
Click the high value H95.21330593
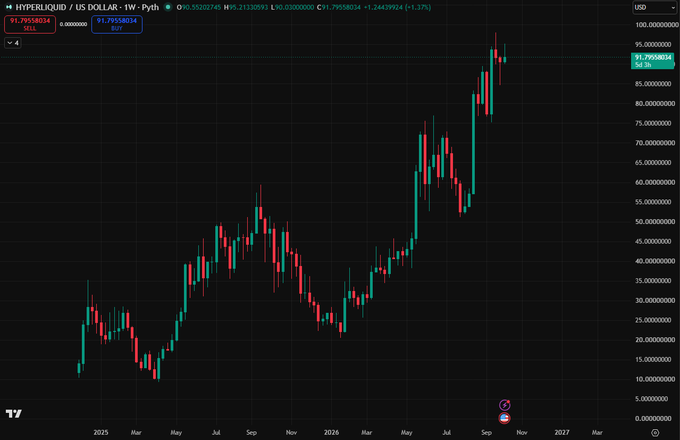246,7
